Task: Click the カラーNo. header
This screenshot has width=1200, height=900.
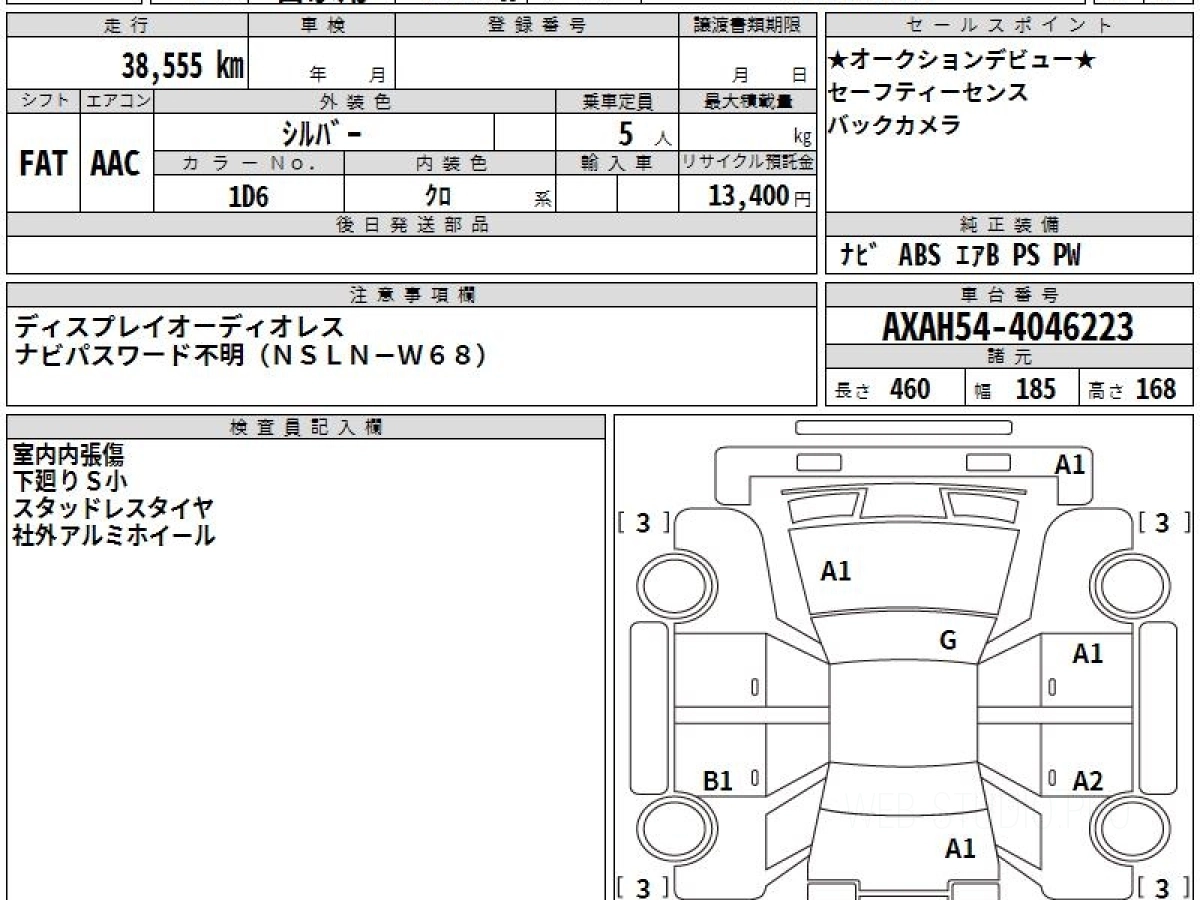Action: click(249, 163)
